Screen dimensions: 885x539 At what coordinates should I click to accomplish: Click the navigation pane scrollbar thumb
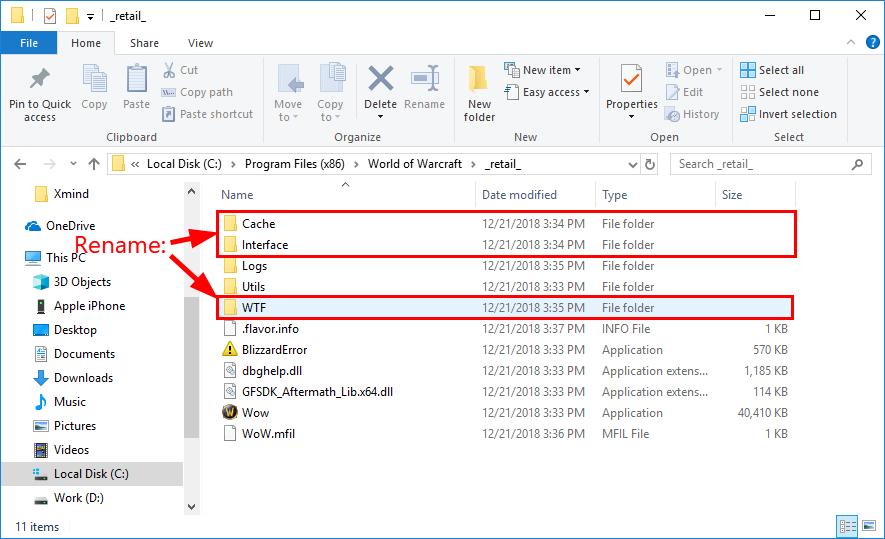191,367
